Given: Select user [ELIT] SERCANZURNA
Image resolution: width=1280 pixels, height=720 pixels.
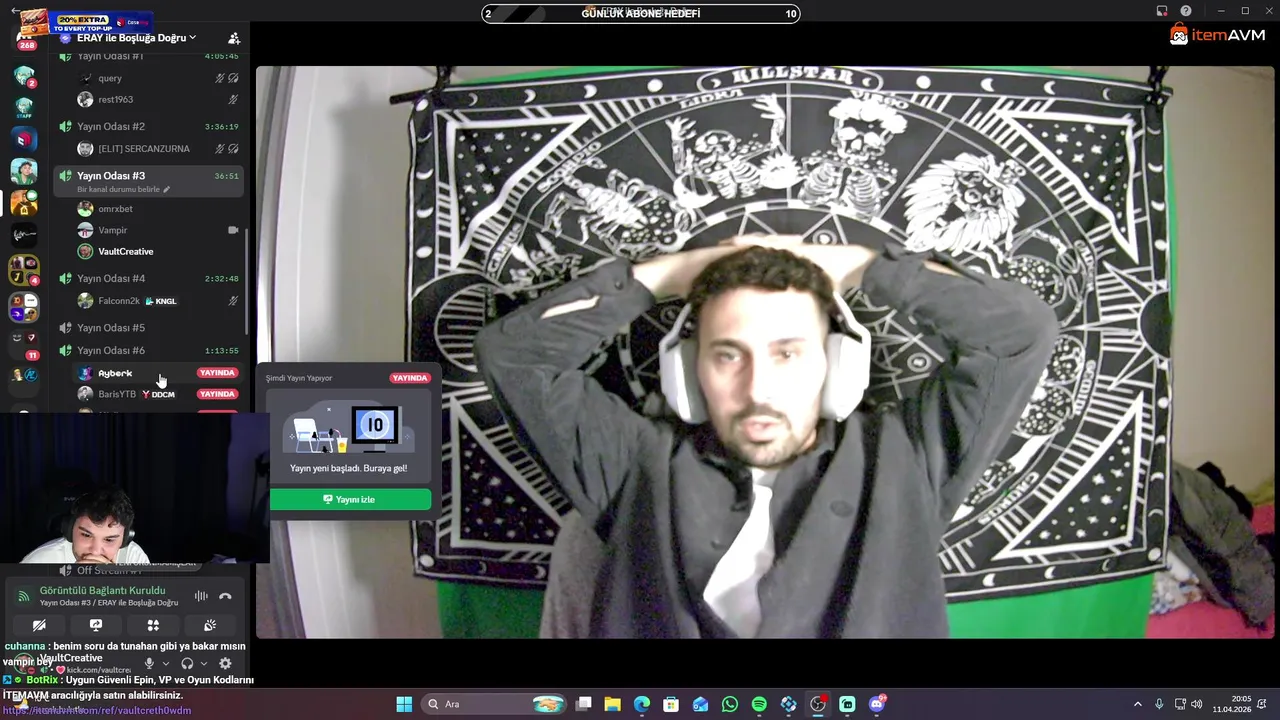Looking at the screenshot, I should point(157,148).
